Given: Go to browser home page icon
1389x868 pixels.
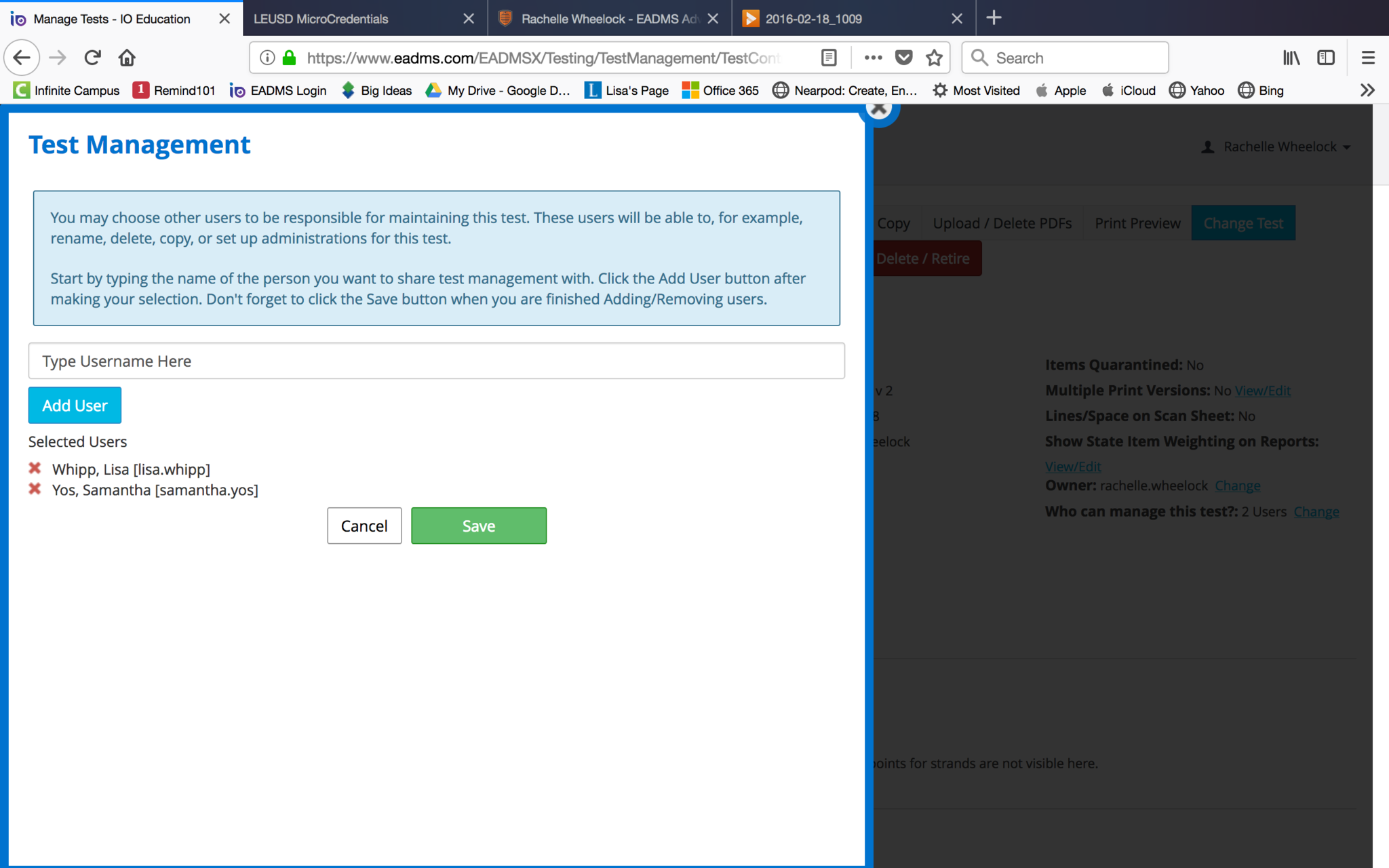Looking at the screenshot, I should 127,58.
